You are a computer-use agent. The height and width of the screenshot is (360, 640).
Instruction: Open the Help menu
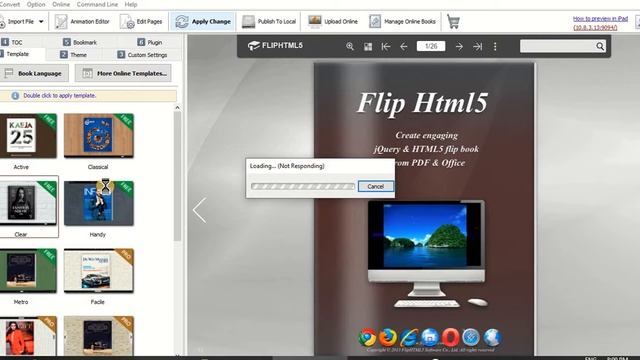131,4
